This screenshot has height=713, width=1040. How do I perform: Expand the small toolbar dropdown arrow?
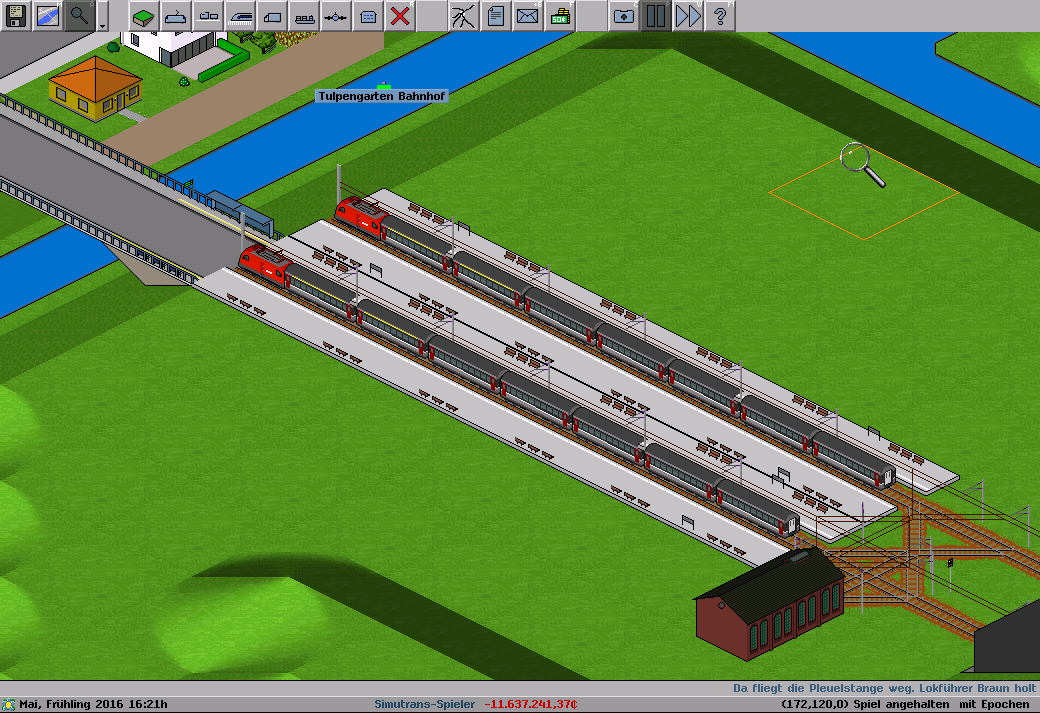[103, 19]
